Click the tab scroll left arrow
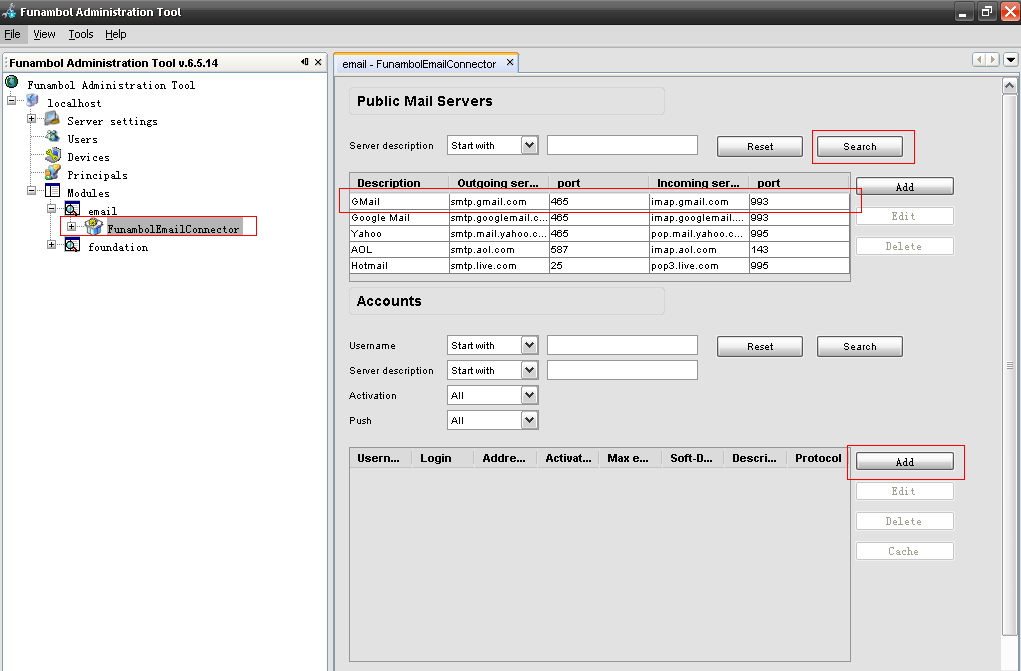1021x671 pixels. coord(979,59)
